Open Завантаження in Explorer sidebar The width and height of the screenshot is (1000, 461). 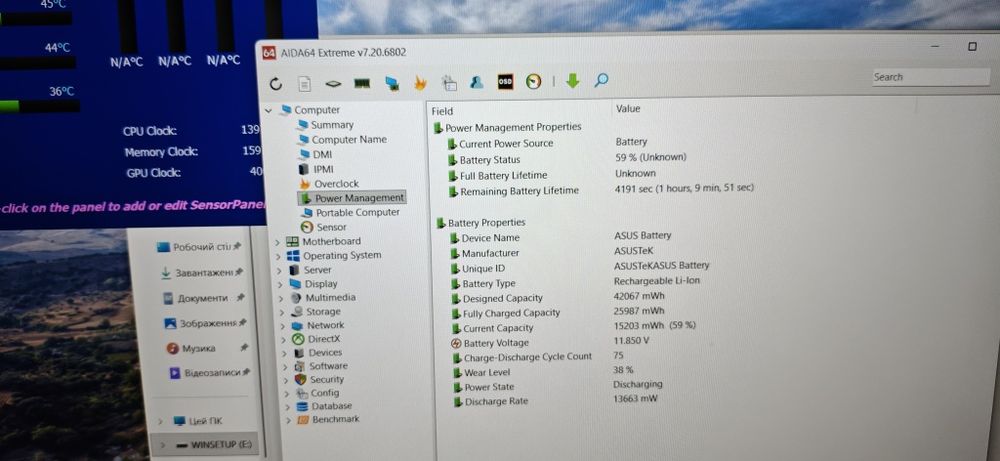tap(202, 273)
